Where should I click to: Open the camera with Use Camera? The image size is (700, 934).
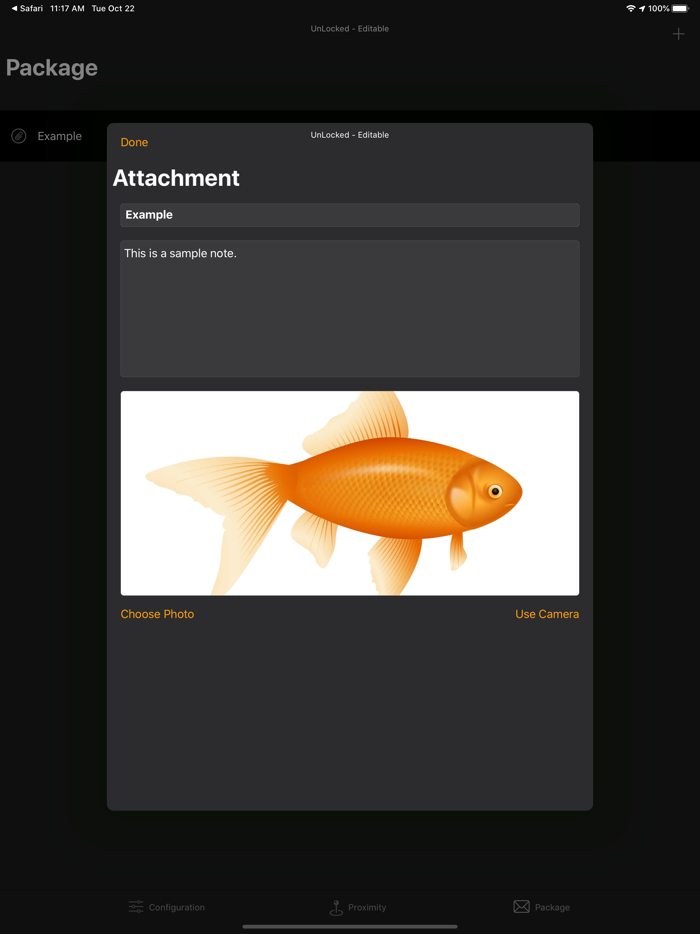[x=547, y=614]
